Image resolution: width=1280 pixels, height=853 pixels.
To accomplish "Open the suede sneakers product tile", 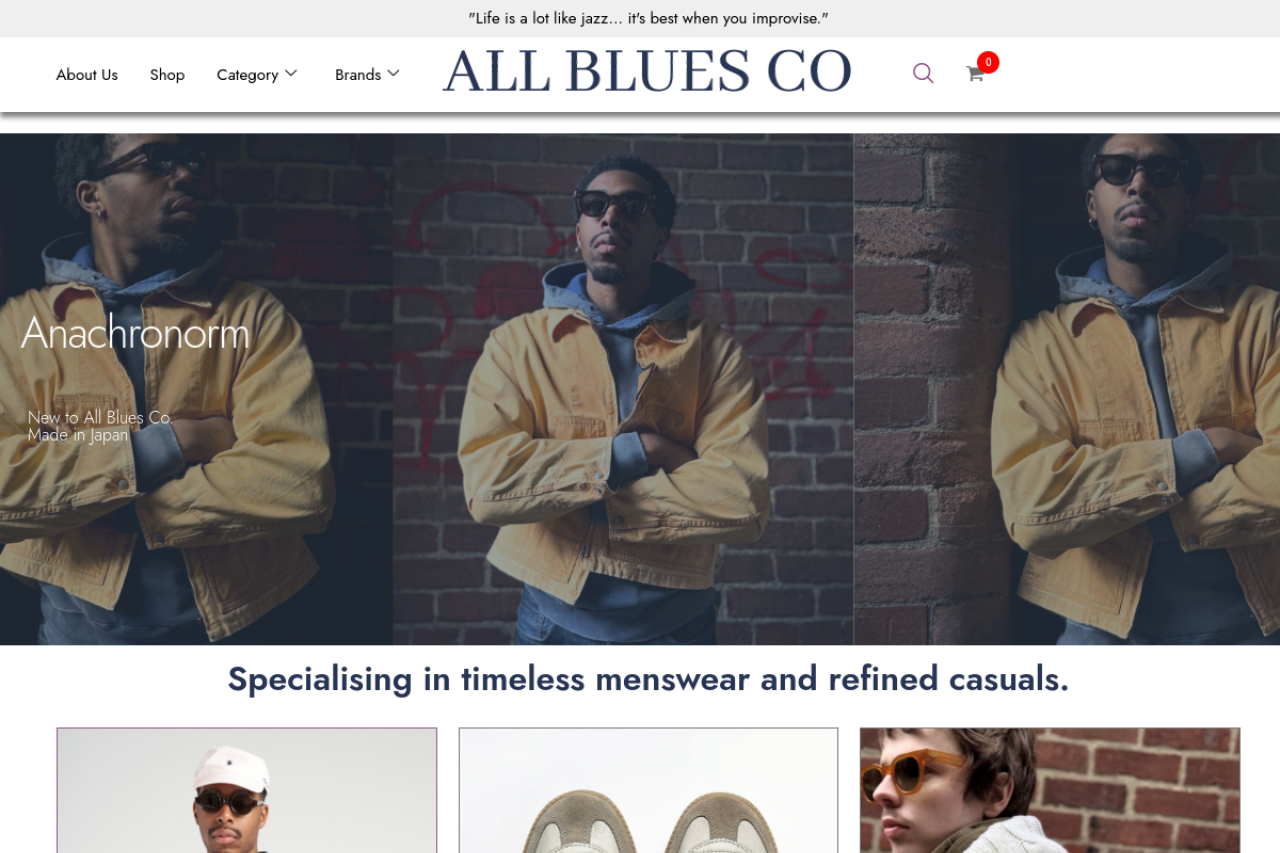I will [648, 790].
